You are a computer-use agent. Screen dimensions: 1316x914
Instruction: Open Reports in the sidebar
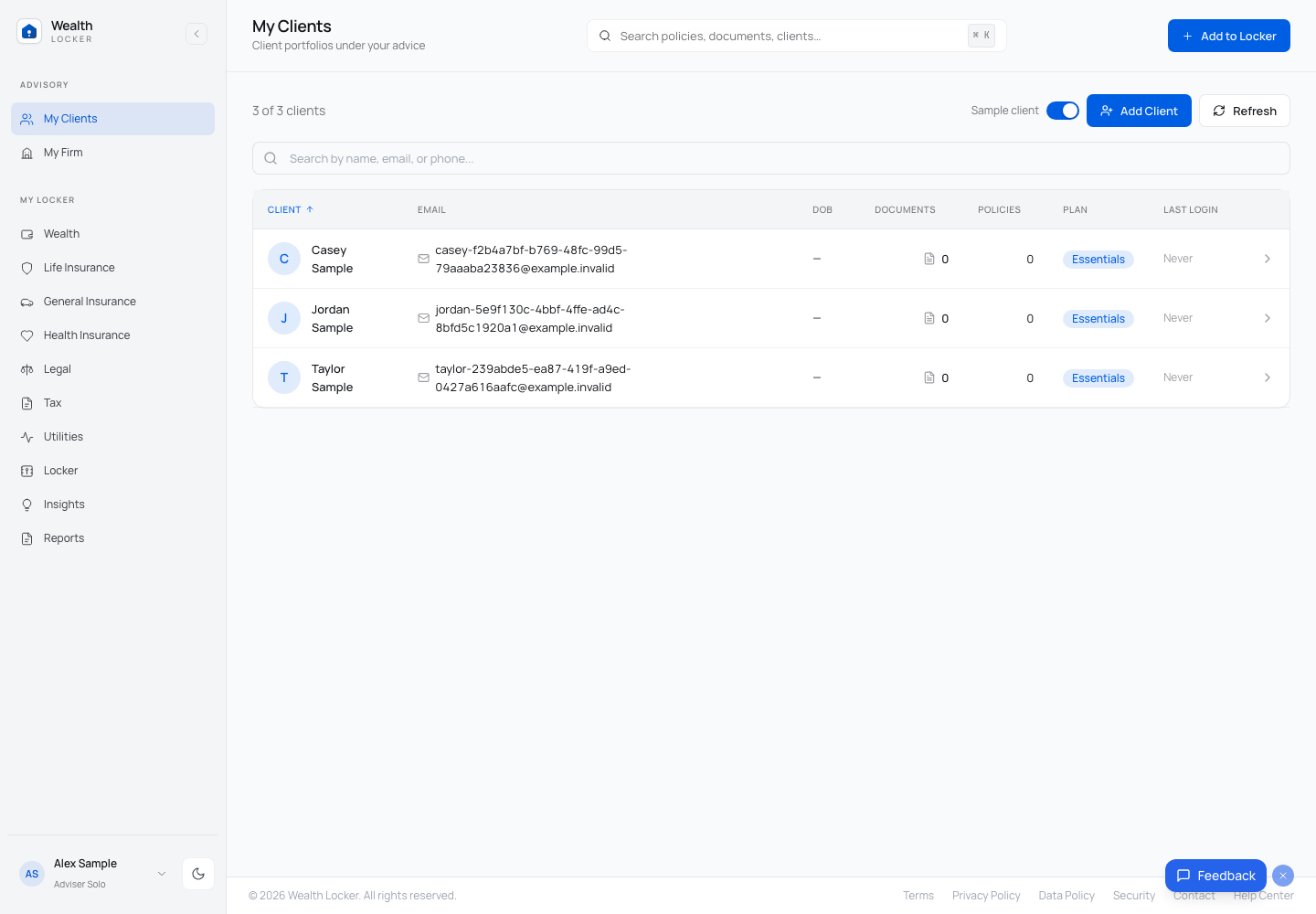coord(113,538)
